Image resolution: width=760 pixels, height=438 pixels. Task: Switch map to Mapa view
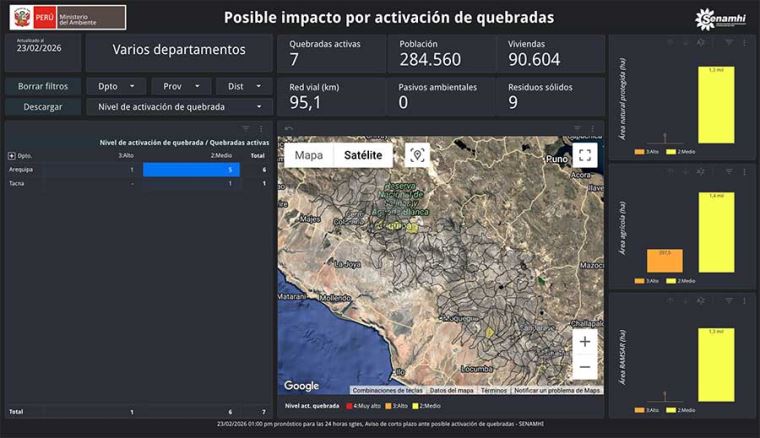pyautogui.click(x=308, y=155)
